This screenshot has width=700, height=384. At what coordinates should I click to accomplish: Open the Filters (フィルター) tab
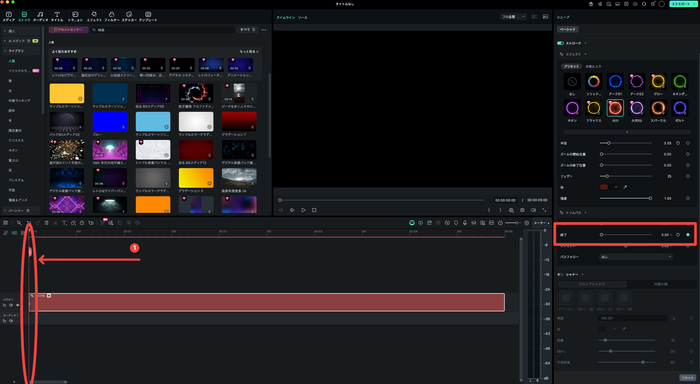pyautogui.click(x=112, y=17)
